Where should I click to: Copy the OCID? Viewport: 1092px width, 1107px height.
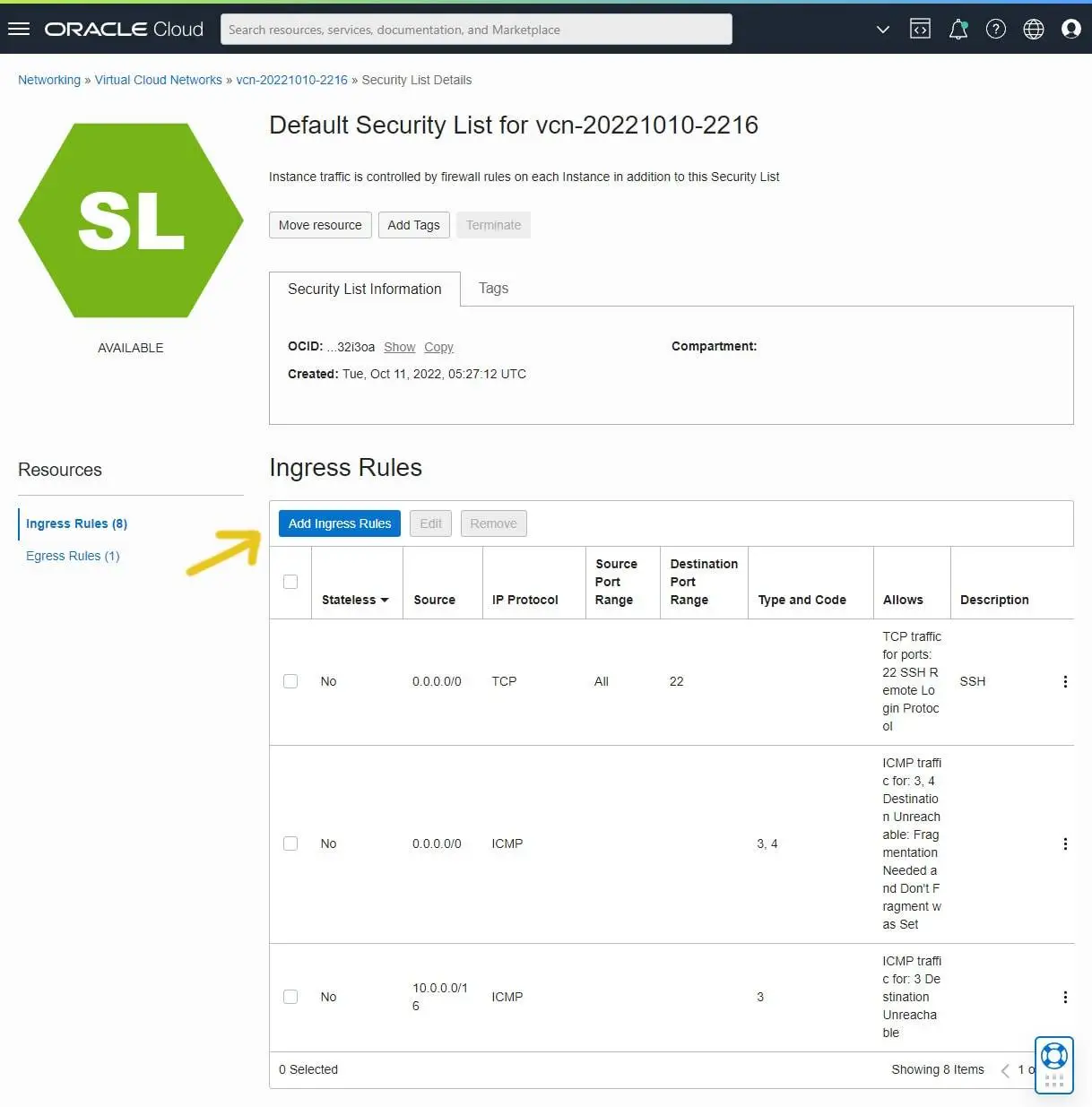(x=438, y=347)
